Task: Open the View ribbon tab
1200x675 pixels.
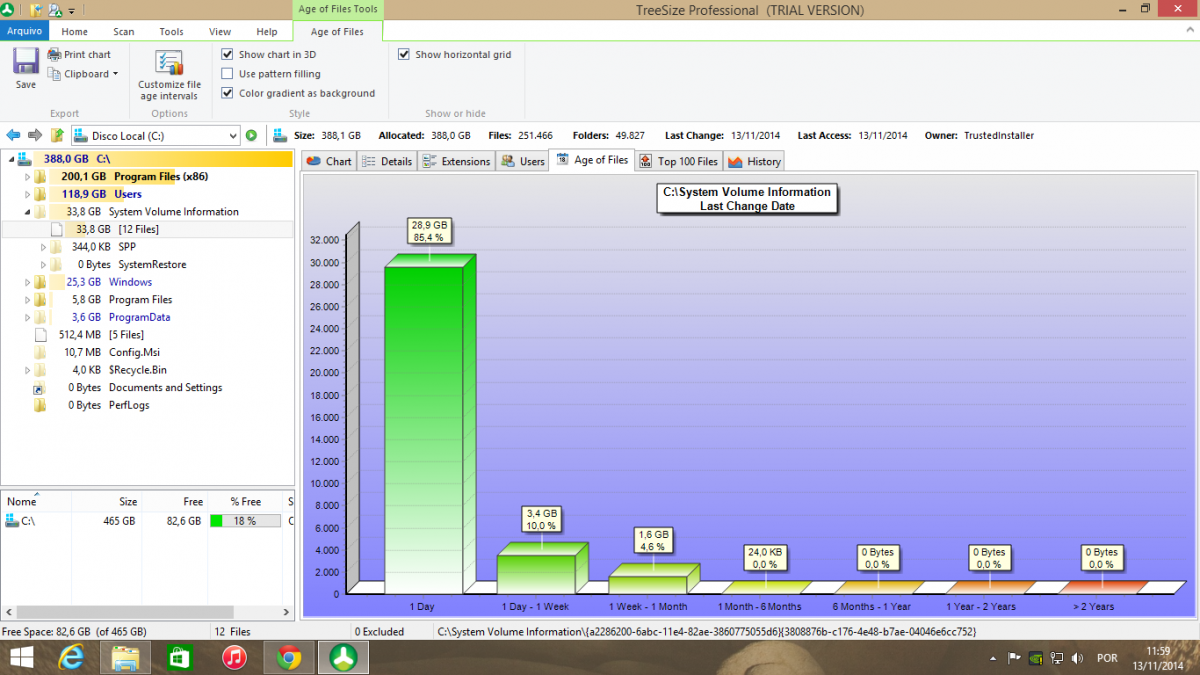Action: (x=220, y=32)
